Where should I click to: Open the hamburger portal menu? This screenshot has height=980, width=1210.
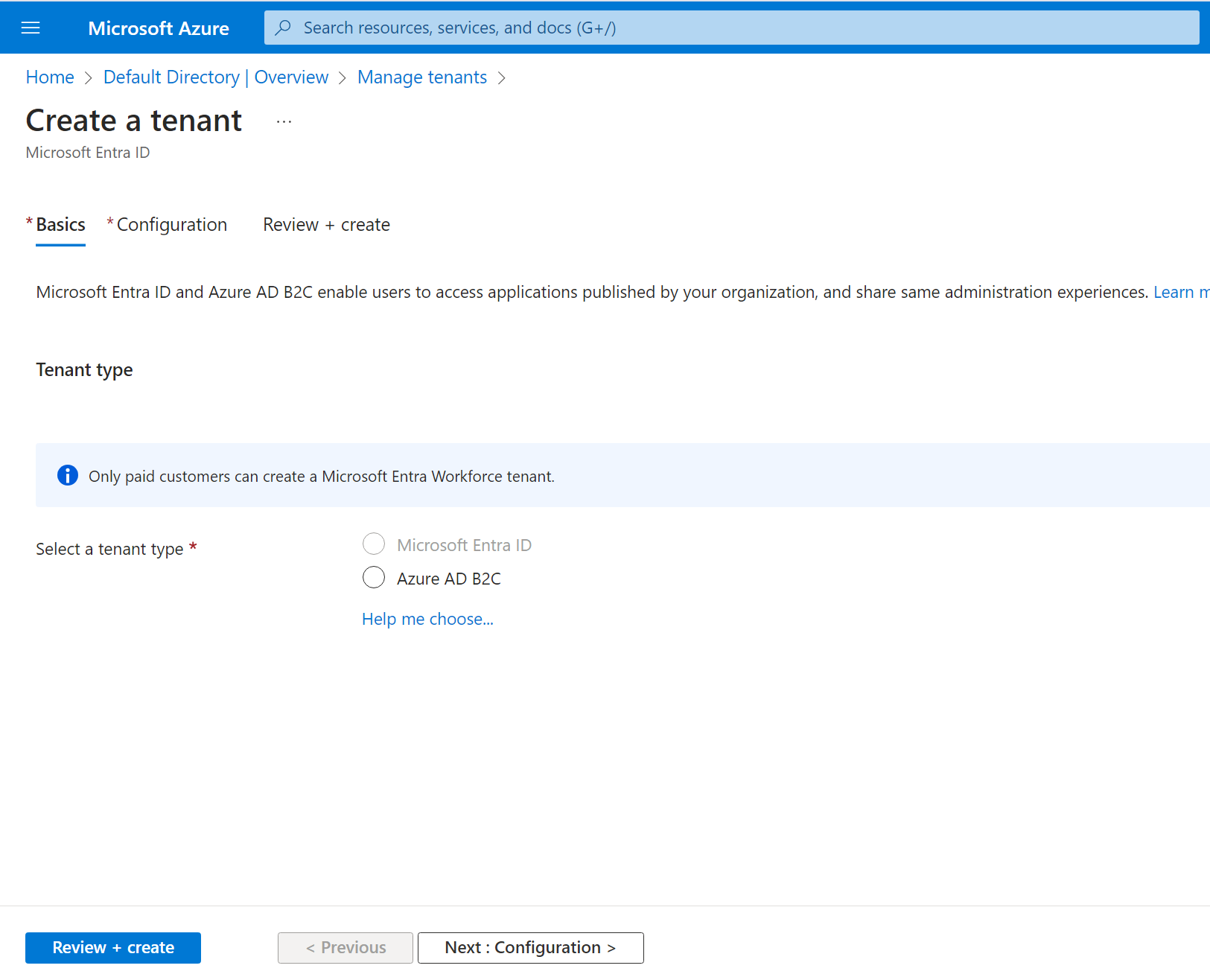coord(31,28)
